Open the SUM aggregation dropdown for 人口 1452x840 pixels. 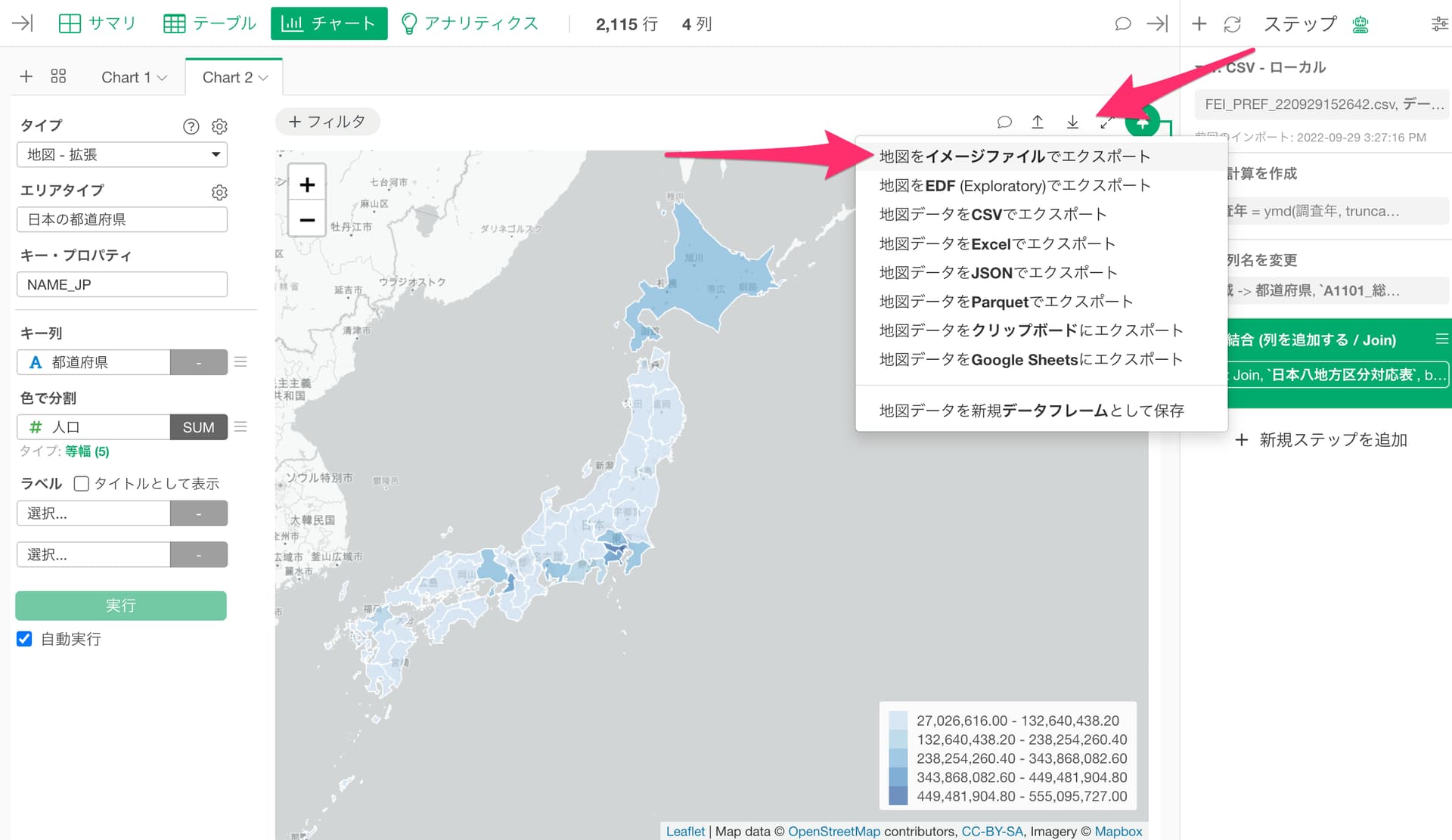[198, 427]
